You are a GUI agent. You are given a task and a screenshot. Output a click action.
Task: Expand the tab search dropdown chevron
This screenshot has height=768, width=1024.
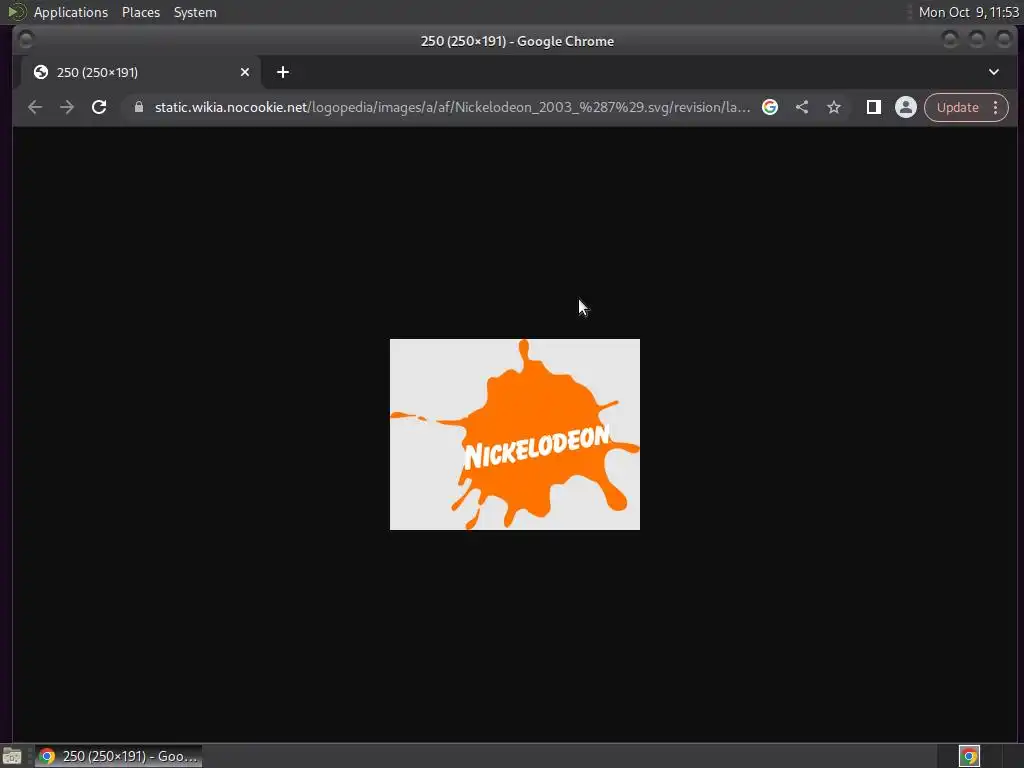994,72
